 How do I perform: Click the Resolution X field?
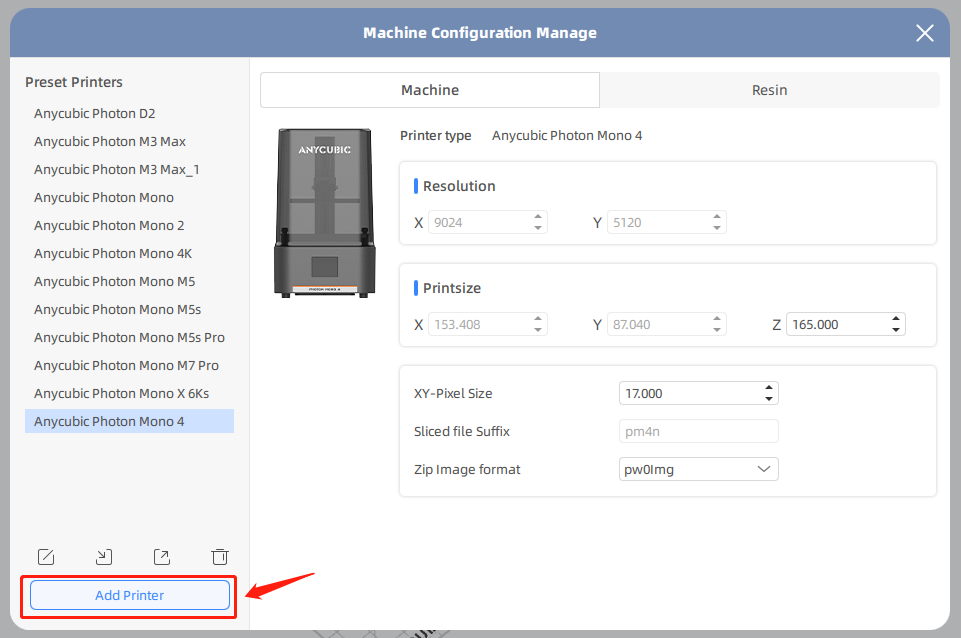pos(488,222)
